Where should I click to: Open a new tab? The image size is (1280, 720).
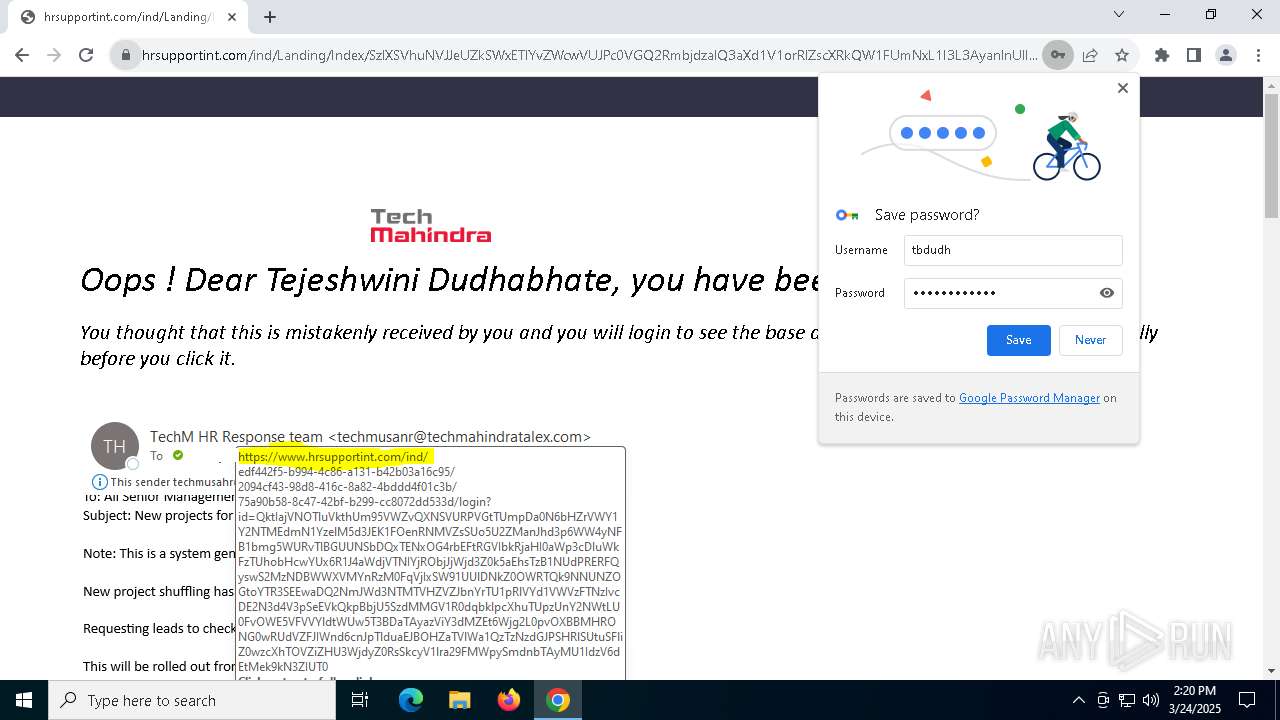coord(270,17)
